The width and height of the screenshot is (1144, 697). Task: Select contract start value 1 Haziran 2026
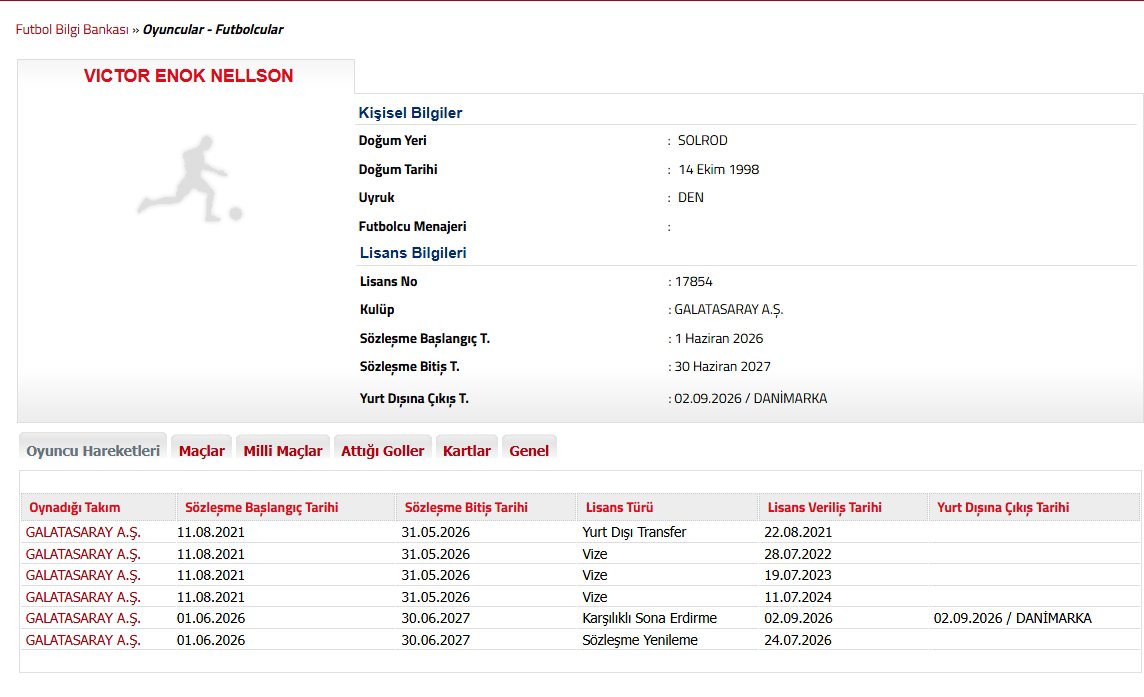coord(719,339)
